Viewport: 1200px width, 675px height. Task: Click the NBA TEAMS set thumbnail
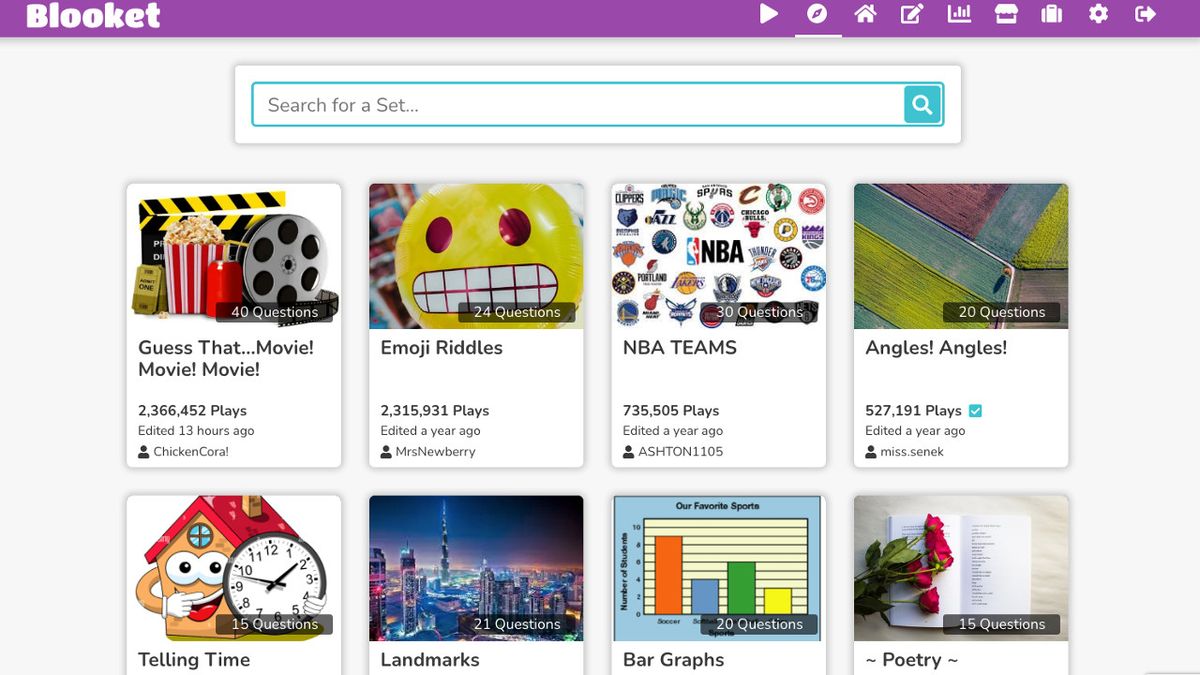click(x=718, y=255)
